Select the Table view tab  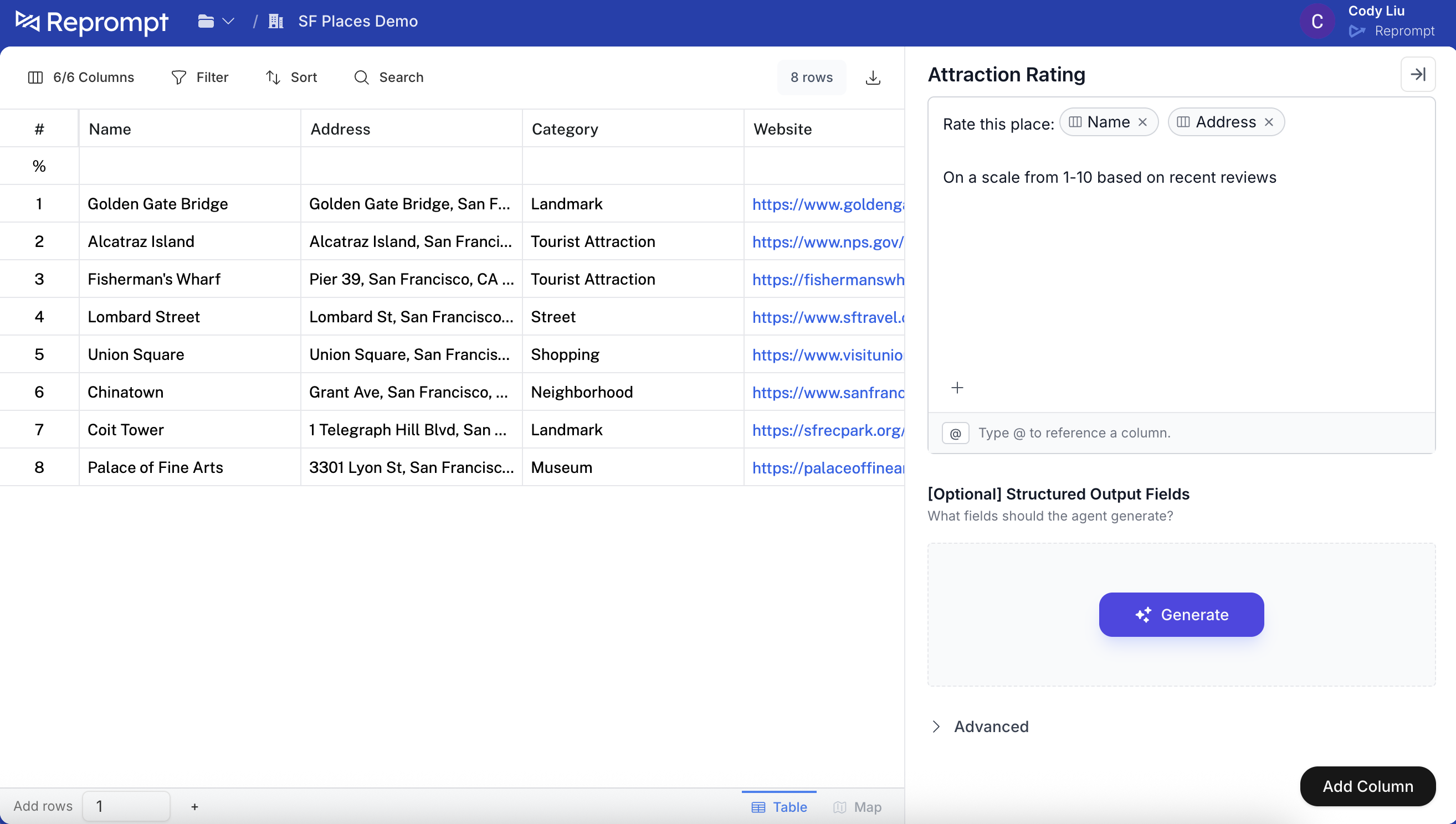pos(779,806)
